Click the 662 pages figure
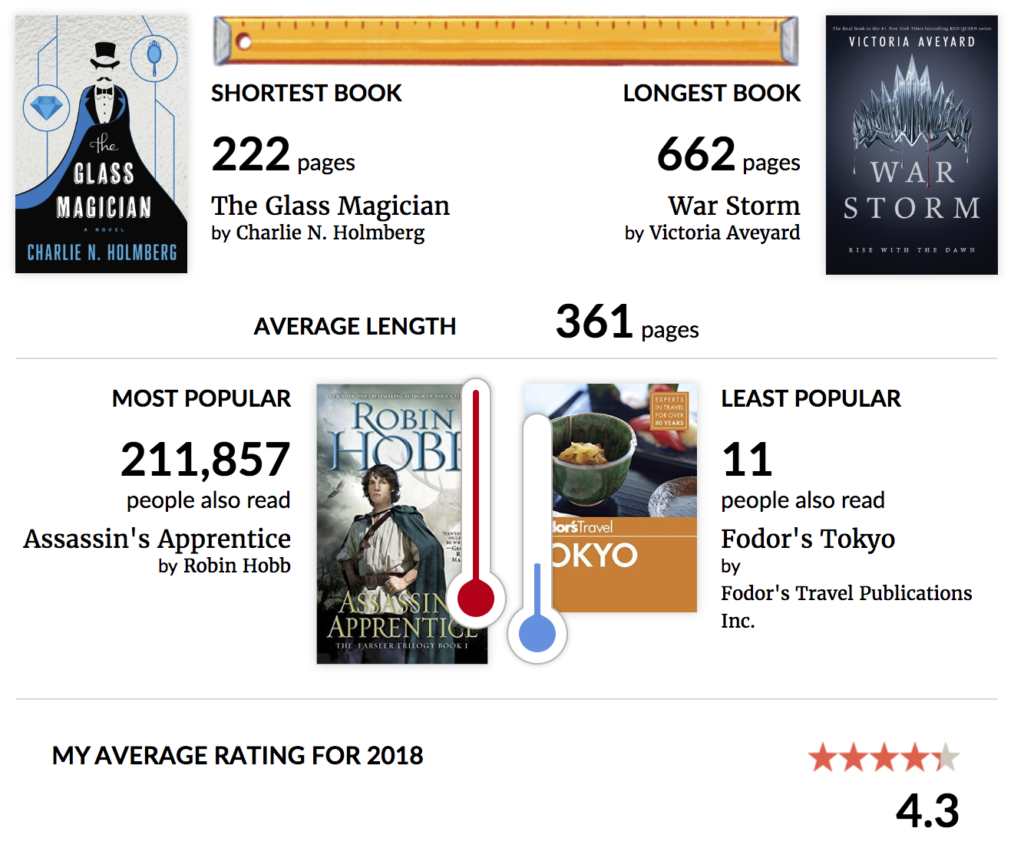Image resolution: width=1024 pixels, height=861 pixels. 729,155
